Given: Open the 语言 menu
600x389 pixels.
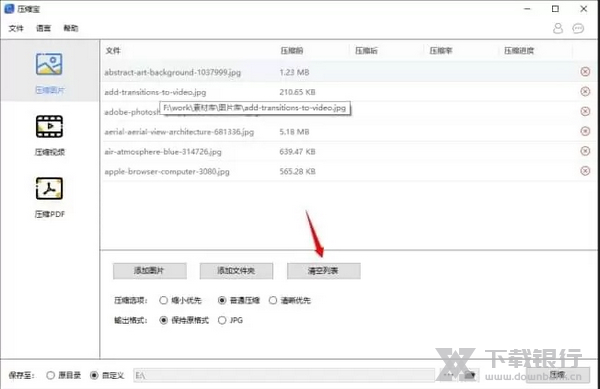Looking at the screenshot, I should point(43,28).
